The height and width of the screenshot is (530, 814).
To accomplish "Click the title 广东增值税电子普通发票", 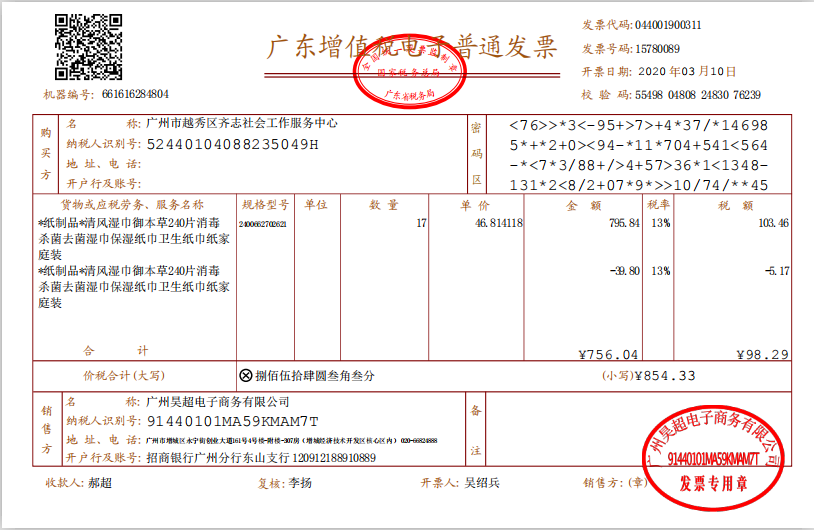I will tap(412, 48).
